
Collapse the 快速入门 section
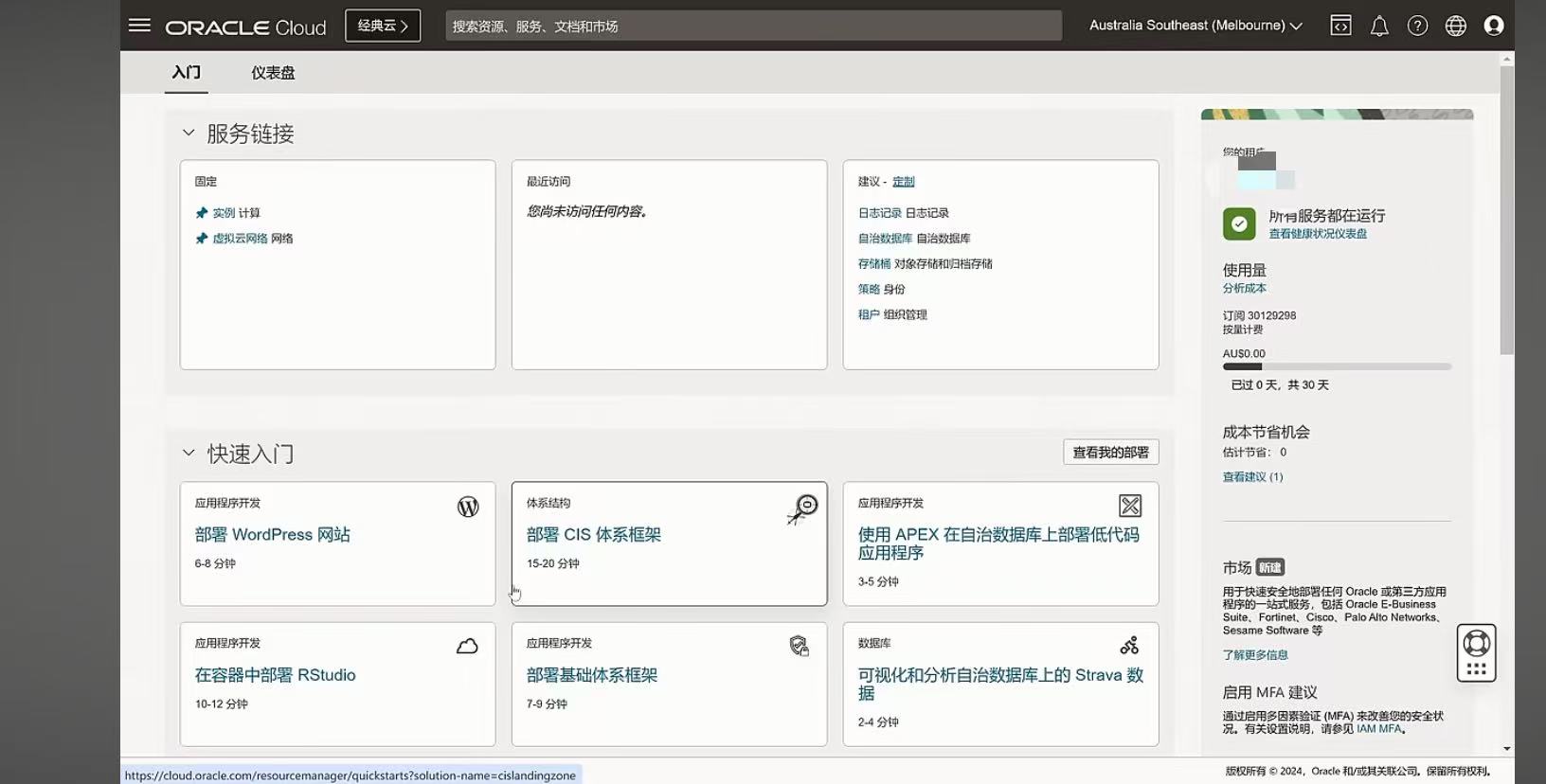click(x=189, y=453)
